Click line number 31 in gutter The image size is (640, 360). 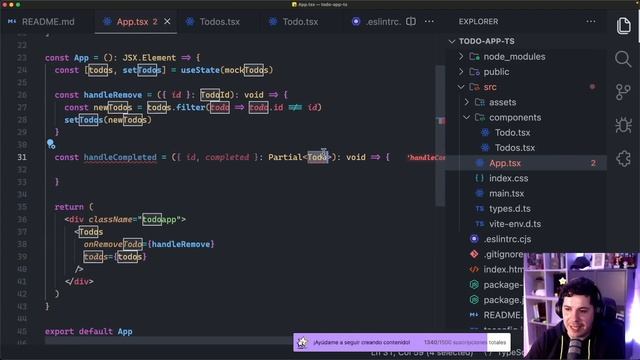click(22, 157)
